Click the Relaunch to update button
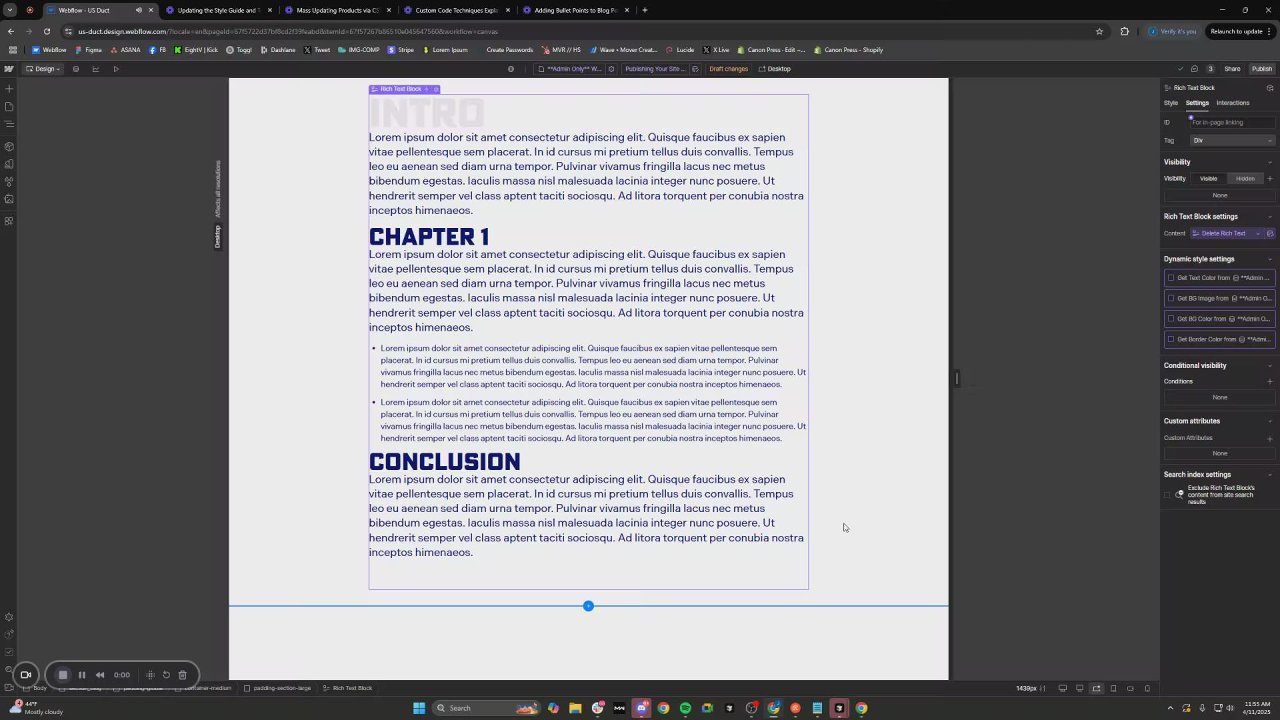Viewport: 1280px width, 720px height. pos(1240,31)
